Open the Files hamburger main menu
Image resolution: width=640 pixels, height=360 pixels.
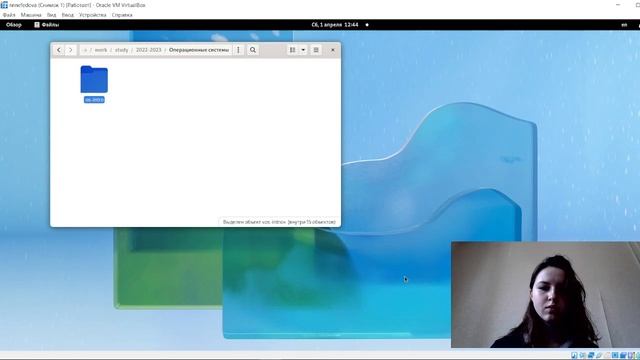[x=316, y=50]
